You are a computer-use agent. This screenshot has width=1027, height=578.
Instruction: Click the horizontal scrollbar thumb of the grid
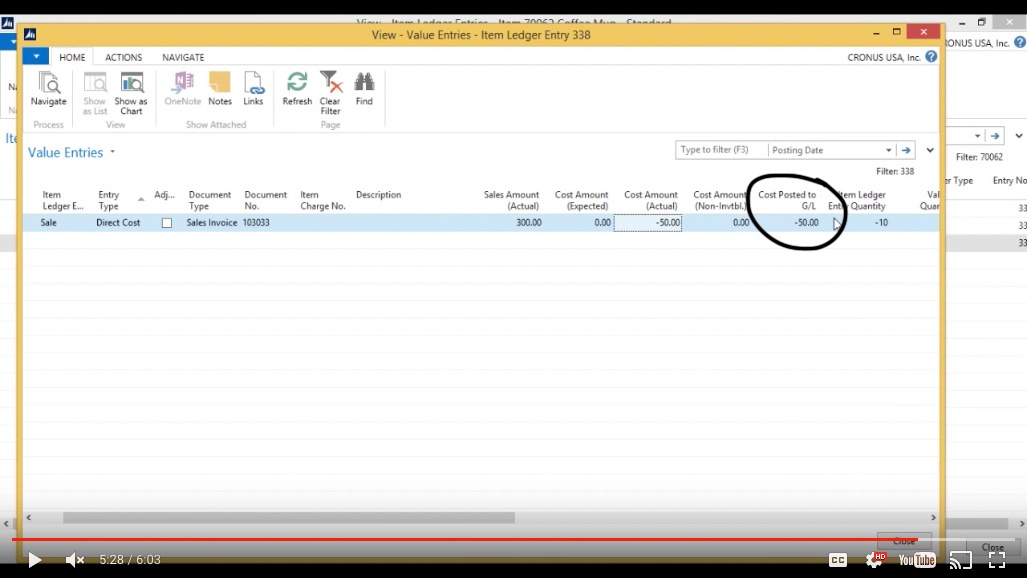[289, 518]
